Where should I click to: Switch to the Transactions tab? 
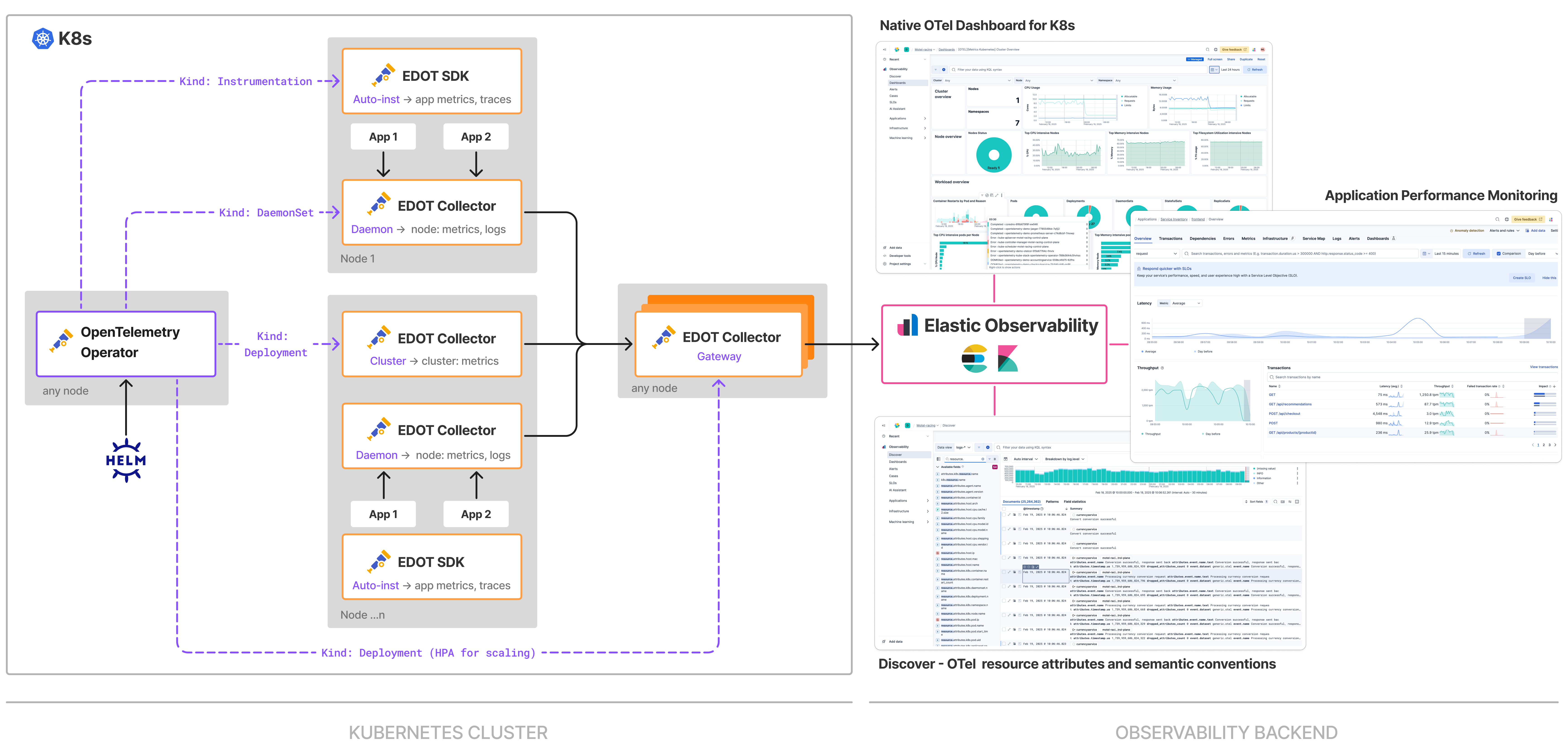click(x=1171, y=239)
